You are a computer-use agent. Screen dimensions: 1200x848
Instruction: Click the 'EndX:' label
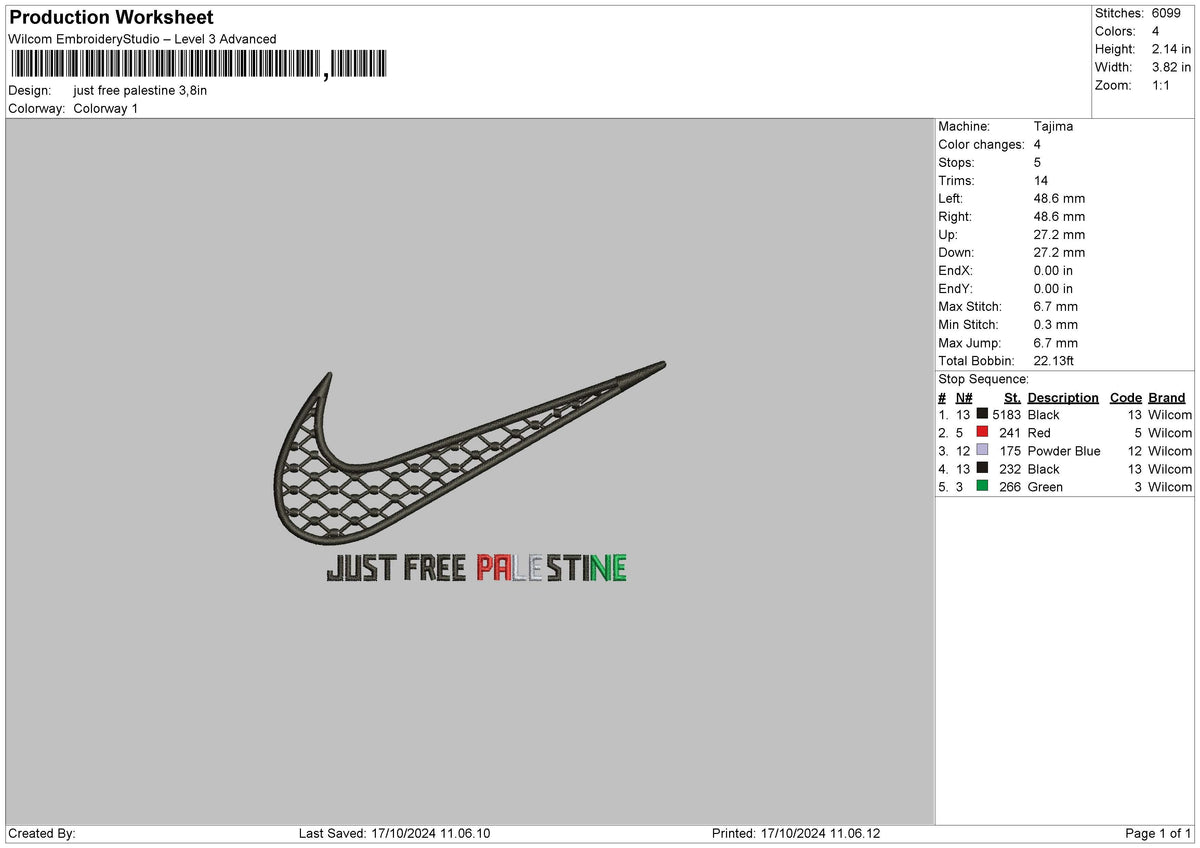click(956, 270)
